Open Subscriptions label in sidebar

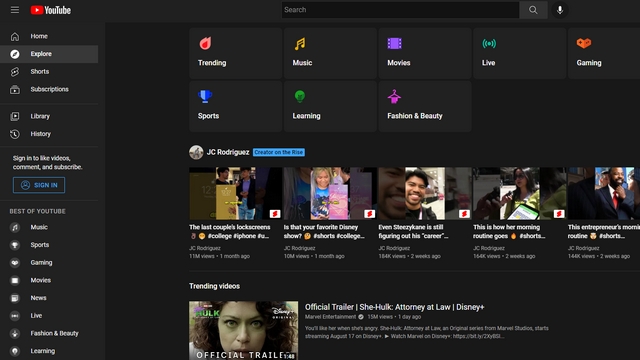tap(49, 89)
